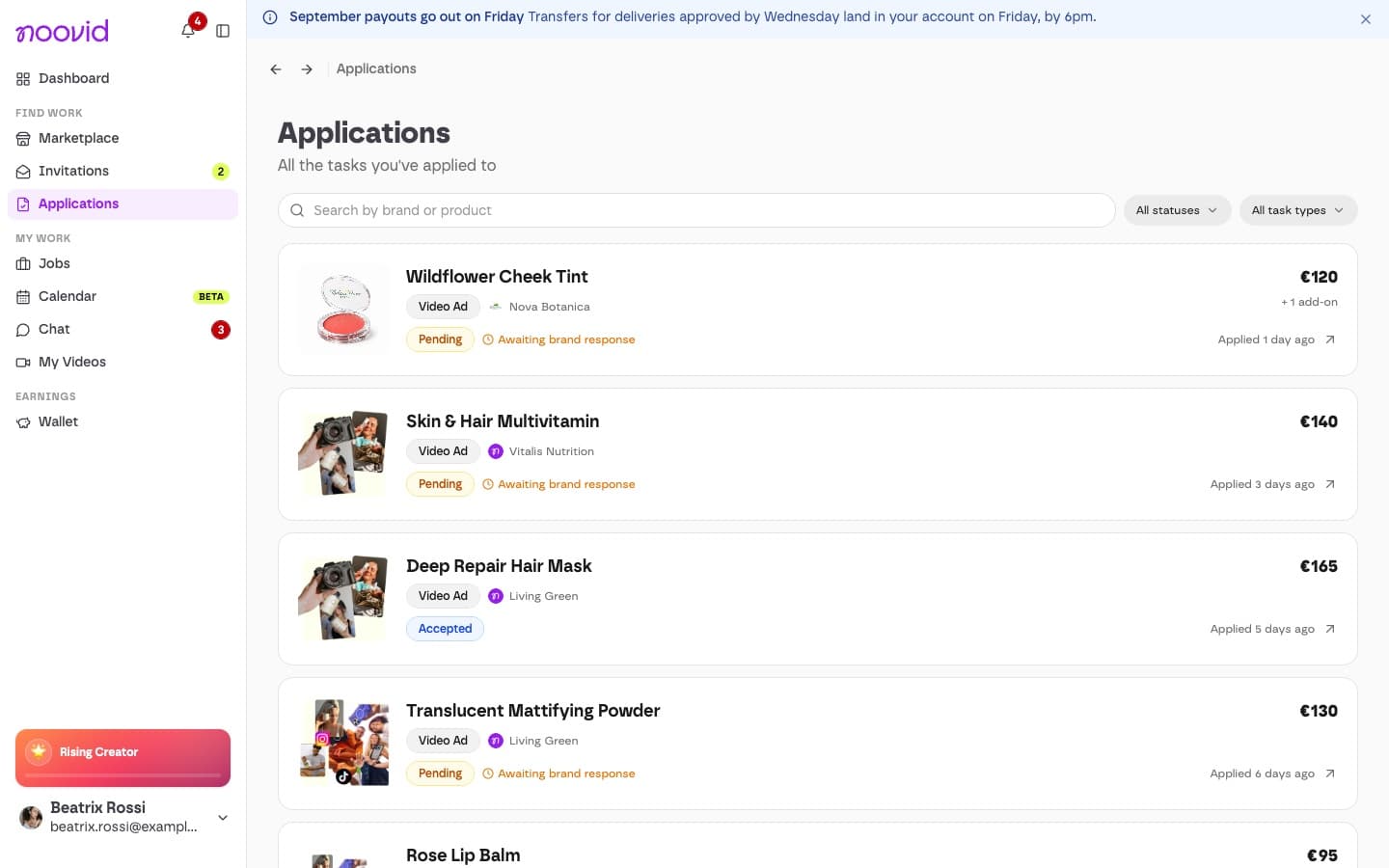Open Deep Repair Hair Mask external link arrow
Viewport: 1389px width, 868px height.
tap(1330, 629)
